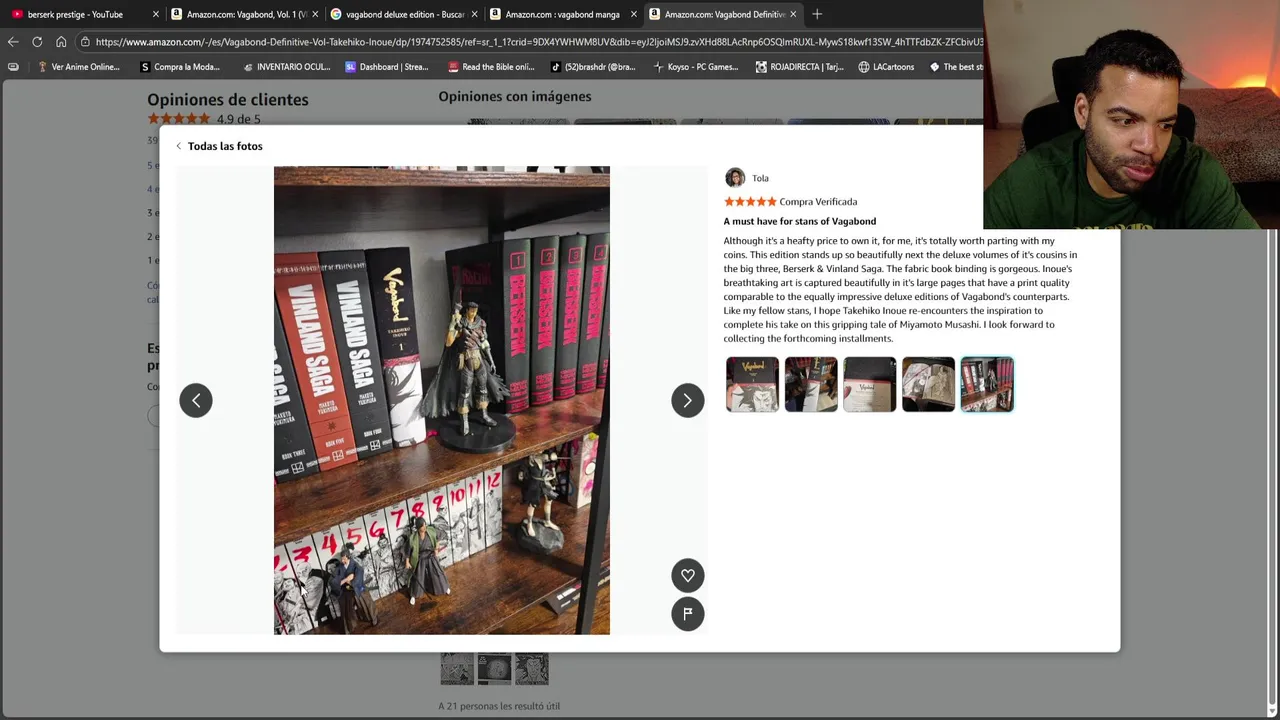Open the LACartoons bookmark

point(886,67)
